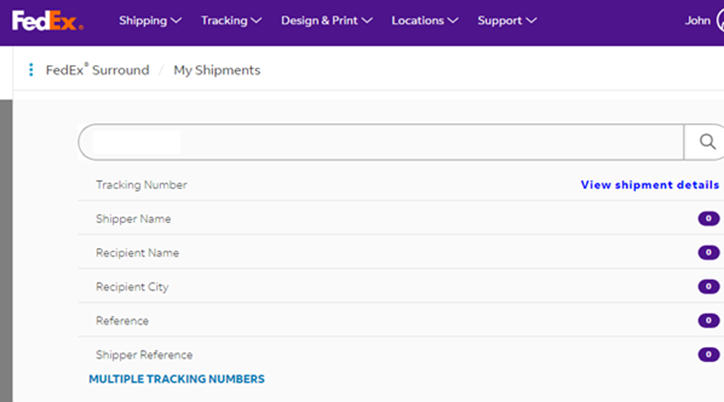Expand the Design & Print chevron
This screenshot has width=724, height=402.
[x=367, y=21]
